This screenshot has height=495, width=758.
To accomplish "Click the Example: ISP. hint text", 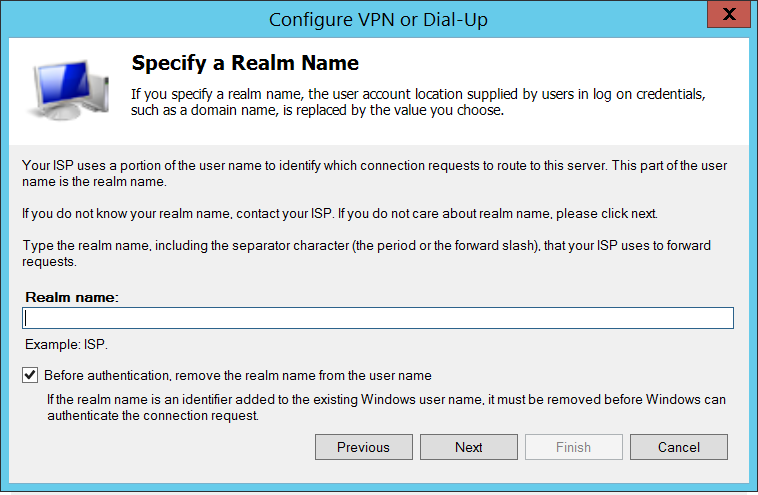I will 67,345.
